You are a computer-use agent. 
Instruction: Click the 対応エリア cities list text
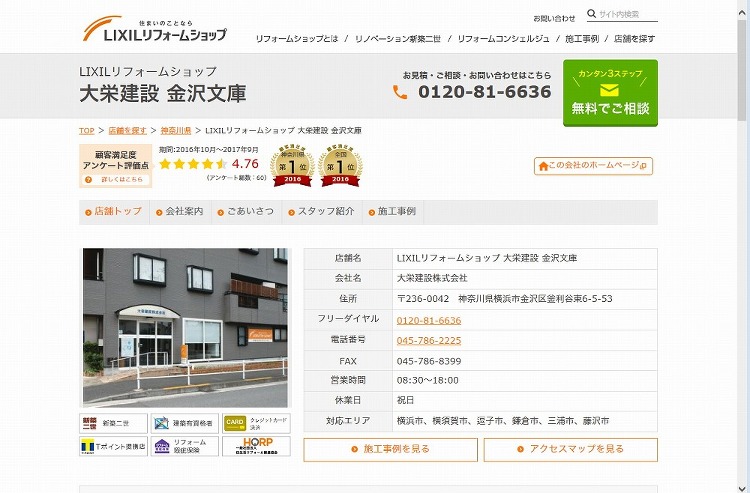pos(503,421)
